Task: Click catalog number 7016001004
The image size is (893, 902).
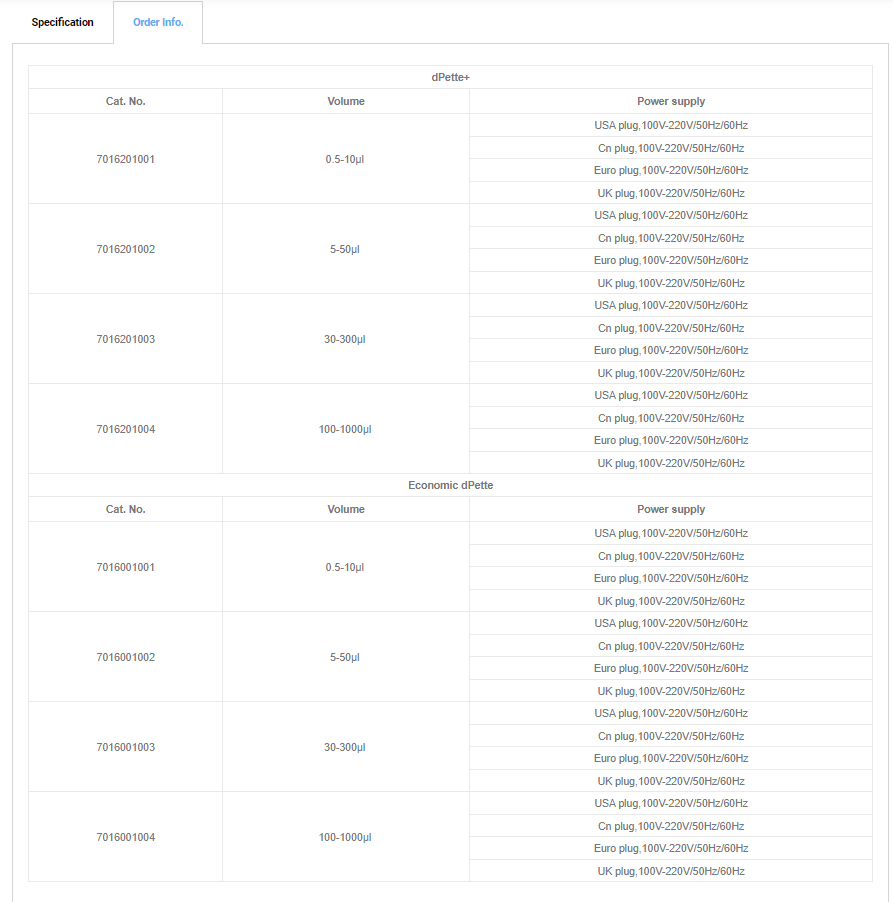Action: [x=126, y=837]
